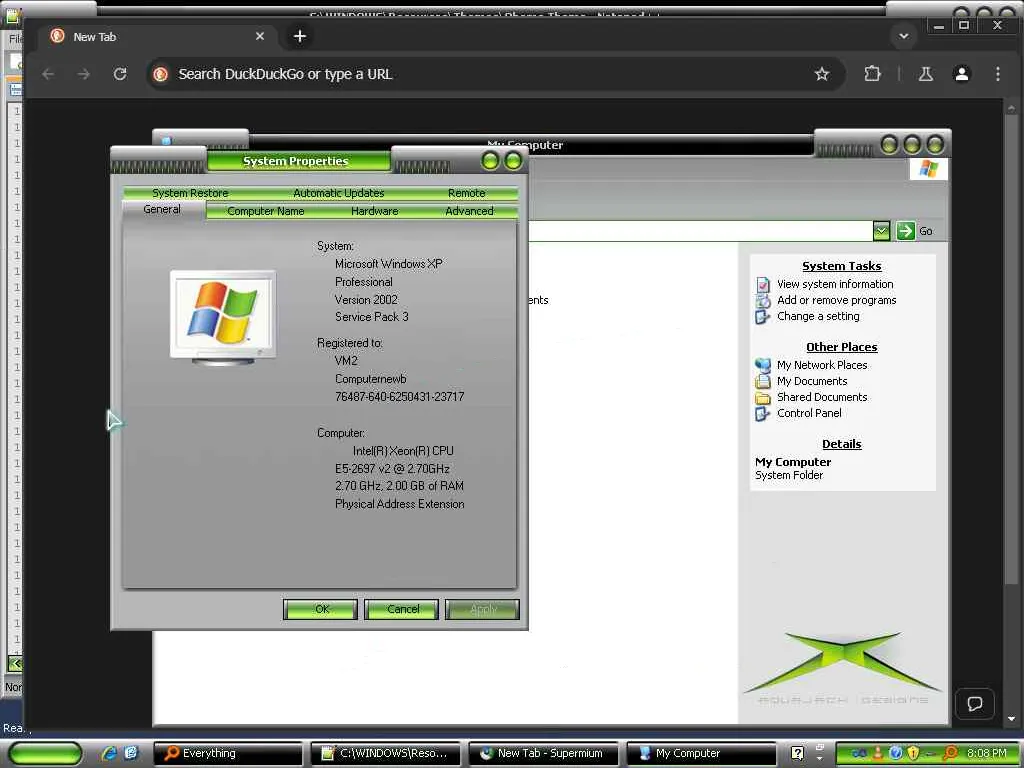Image resolution: width=1024 pixels, height=768 pixels.
Task: Go back with the browser back arrow
Action: coord(48,74)
